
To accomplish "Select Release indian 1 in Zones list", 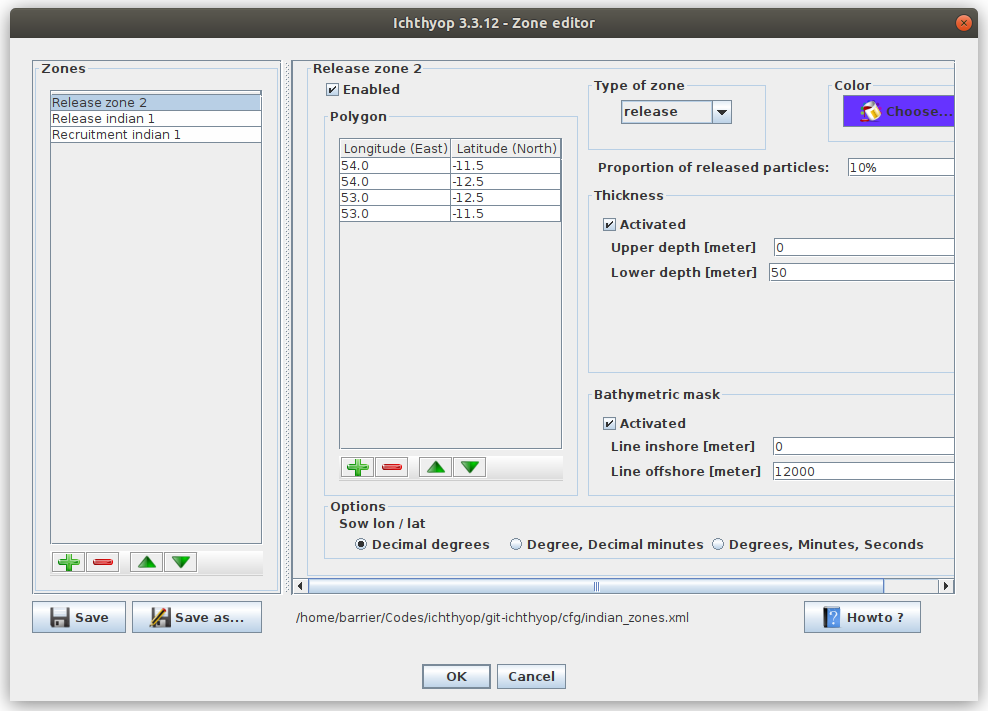I will coord(156,118).
